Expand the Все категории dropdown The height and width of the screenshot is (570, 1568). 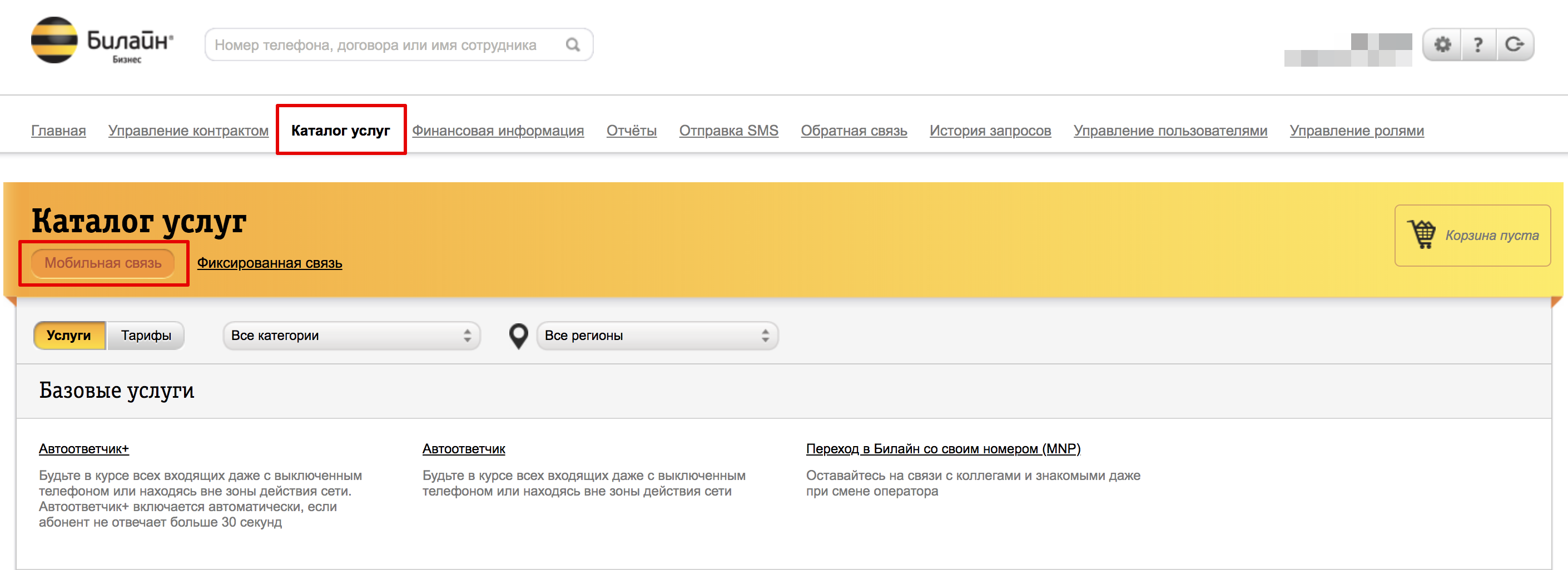click(x=351, y=336)
